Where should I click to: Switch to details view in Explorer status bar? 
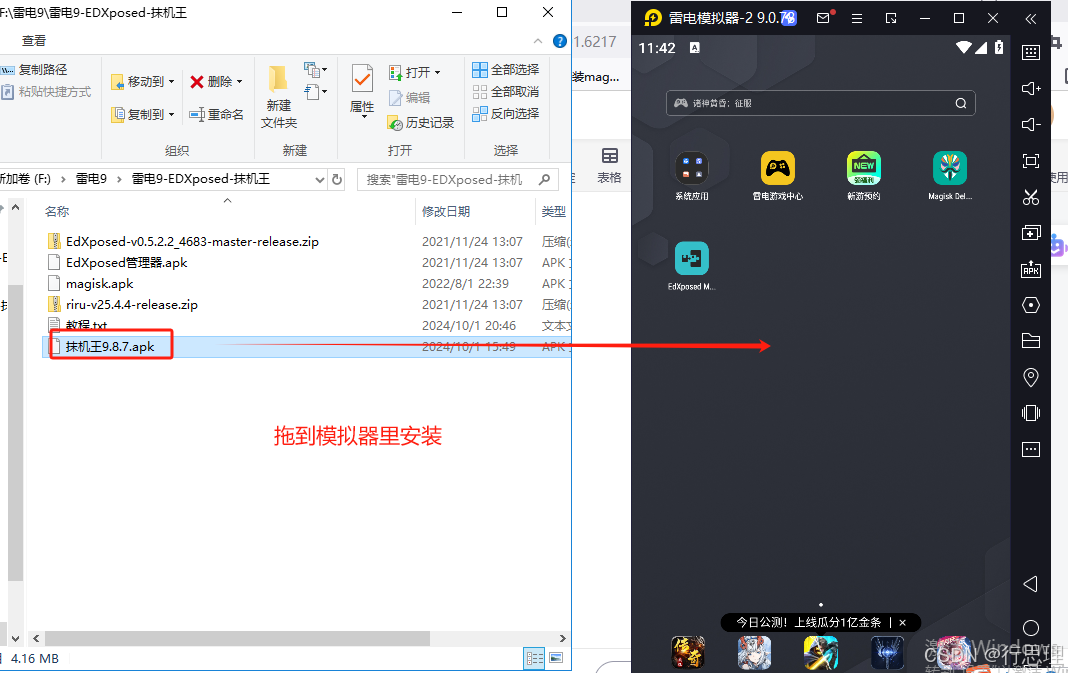(535, 658)
